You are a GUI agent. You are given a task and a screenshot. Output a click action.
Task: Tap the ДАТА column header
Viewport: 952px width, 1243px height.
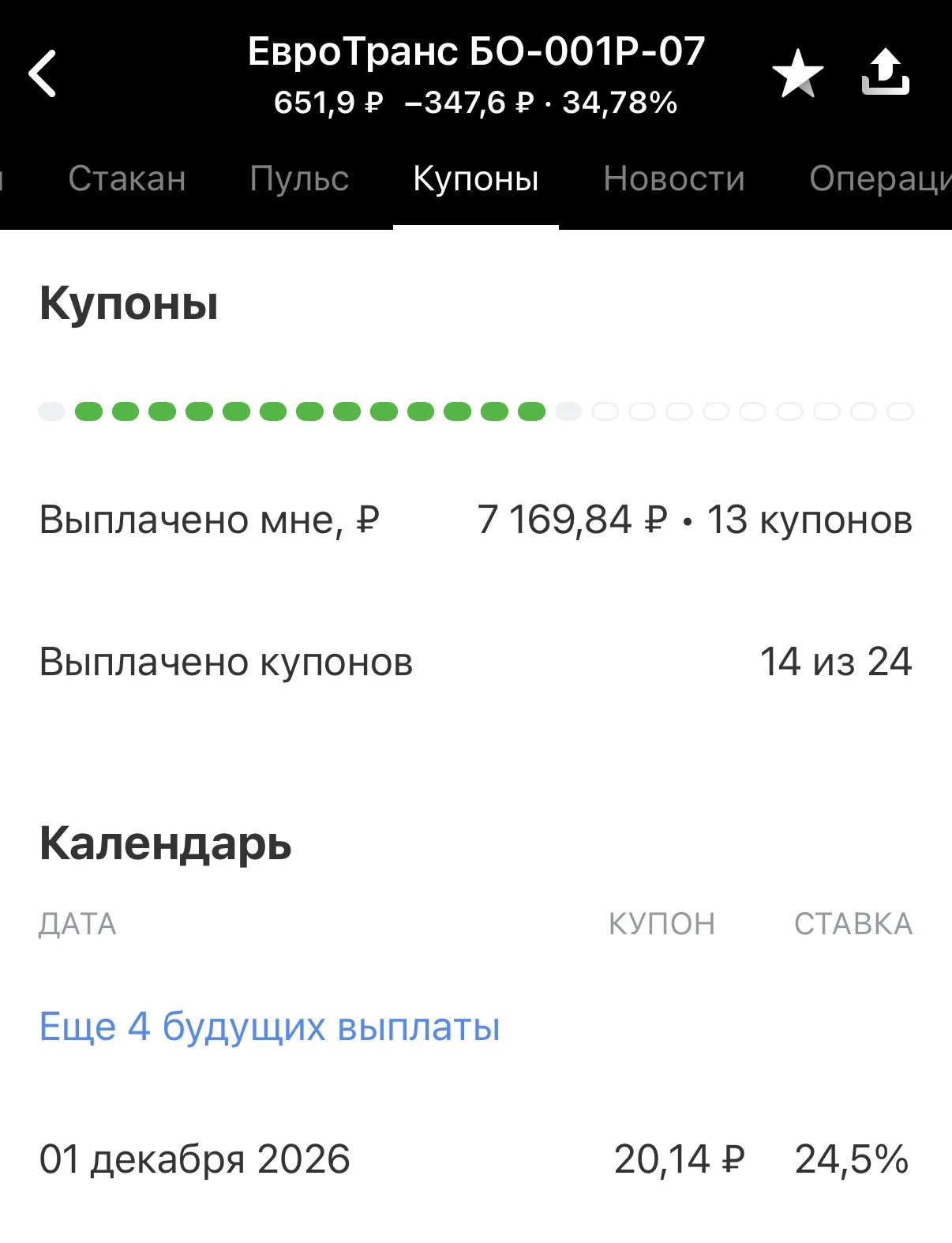coord(77,924)
